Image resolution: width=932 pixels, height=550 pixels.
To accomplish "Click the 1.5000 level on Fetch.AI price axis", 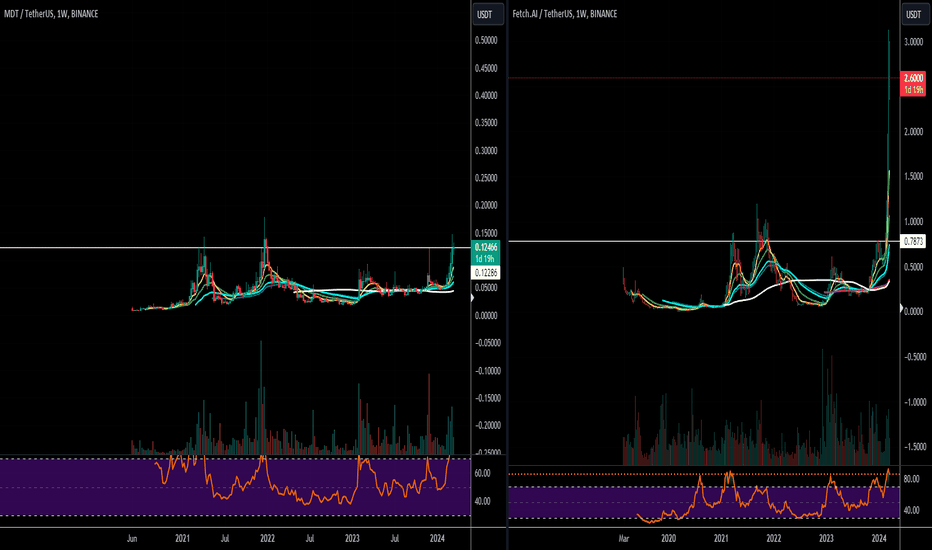I will tap(914, 177).
